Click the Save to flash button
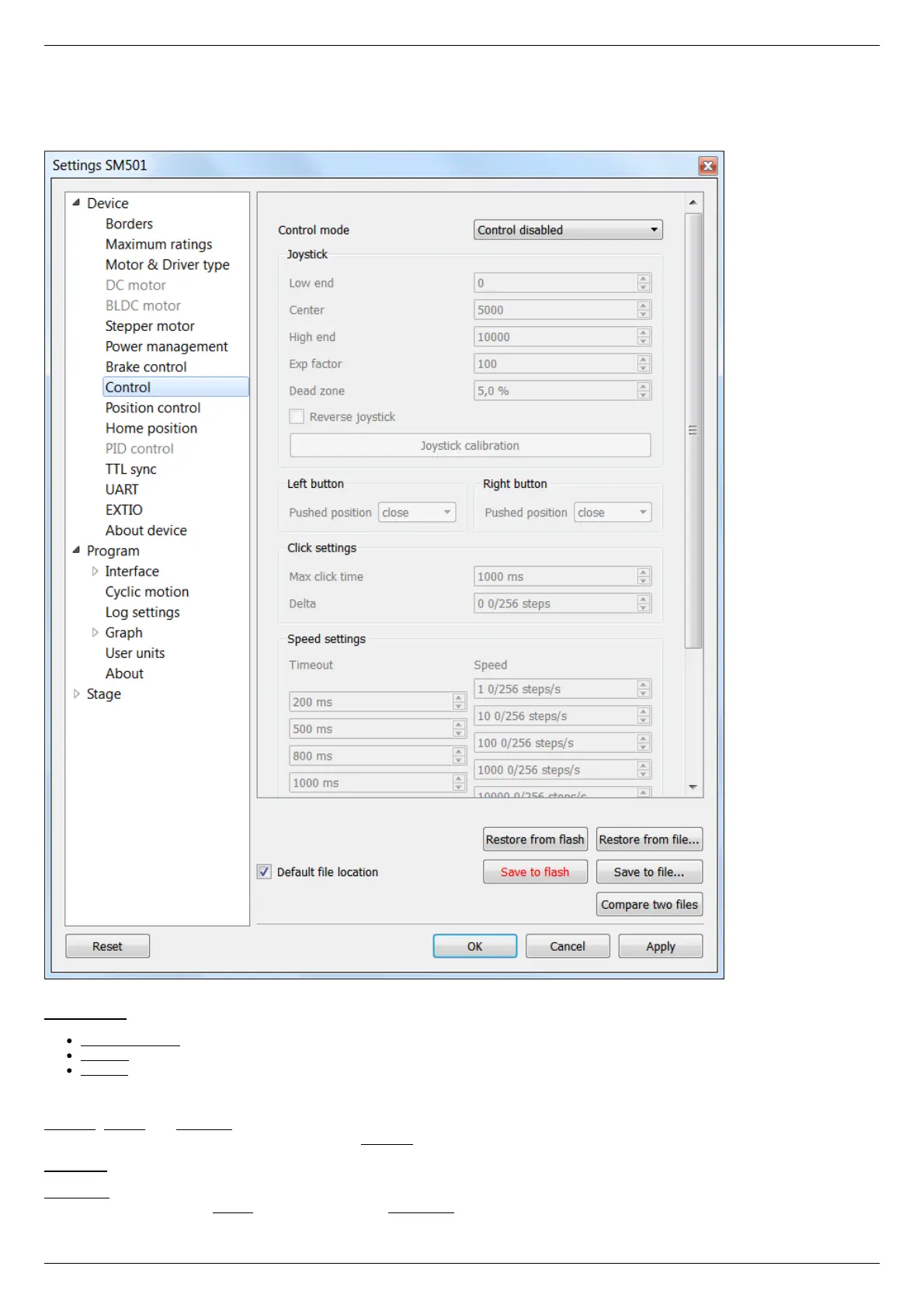The image size is (924, 1308). (535, 871)
